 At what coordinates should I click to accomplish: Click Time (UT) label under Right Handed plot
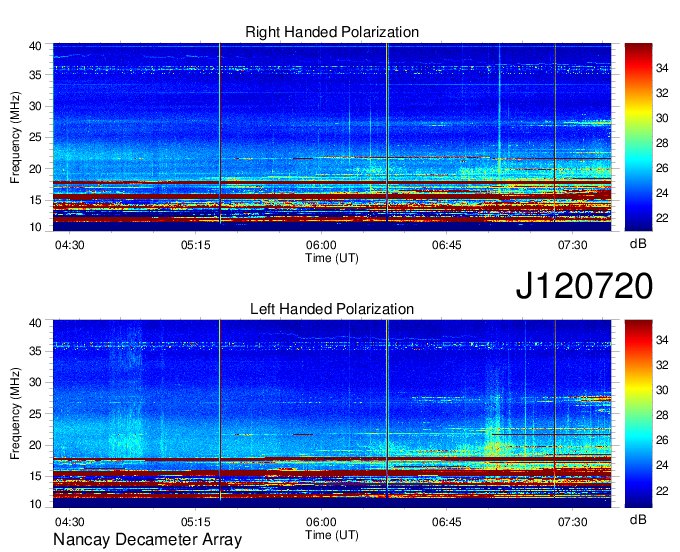(x=332, y=258)
